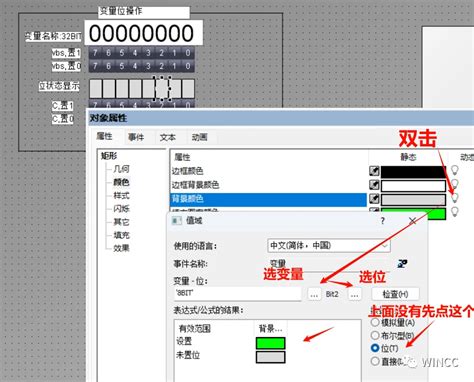Select the leftmost bit status rectangle

click(x=96, y=88)
